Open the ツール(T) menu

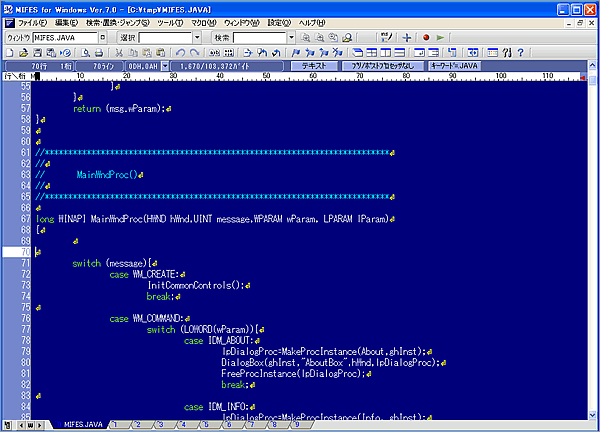click(170, 23)
